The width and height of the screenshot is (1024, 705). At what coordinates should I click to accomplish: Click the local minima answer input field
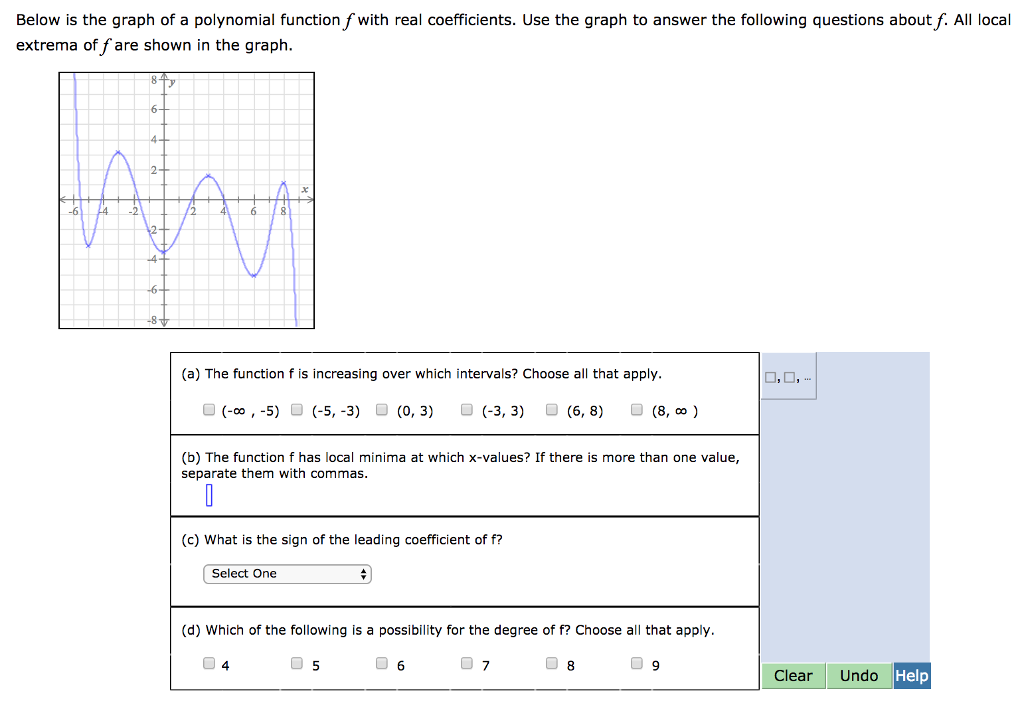[208, 495]
